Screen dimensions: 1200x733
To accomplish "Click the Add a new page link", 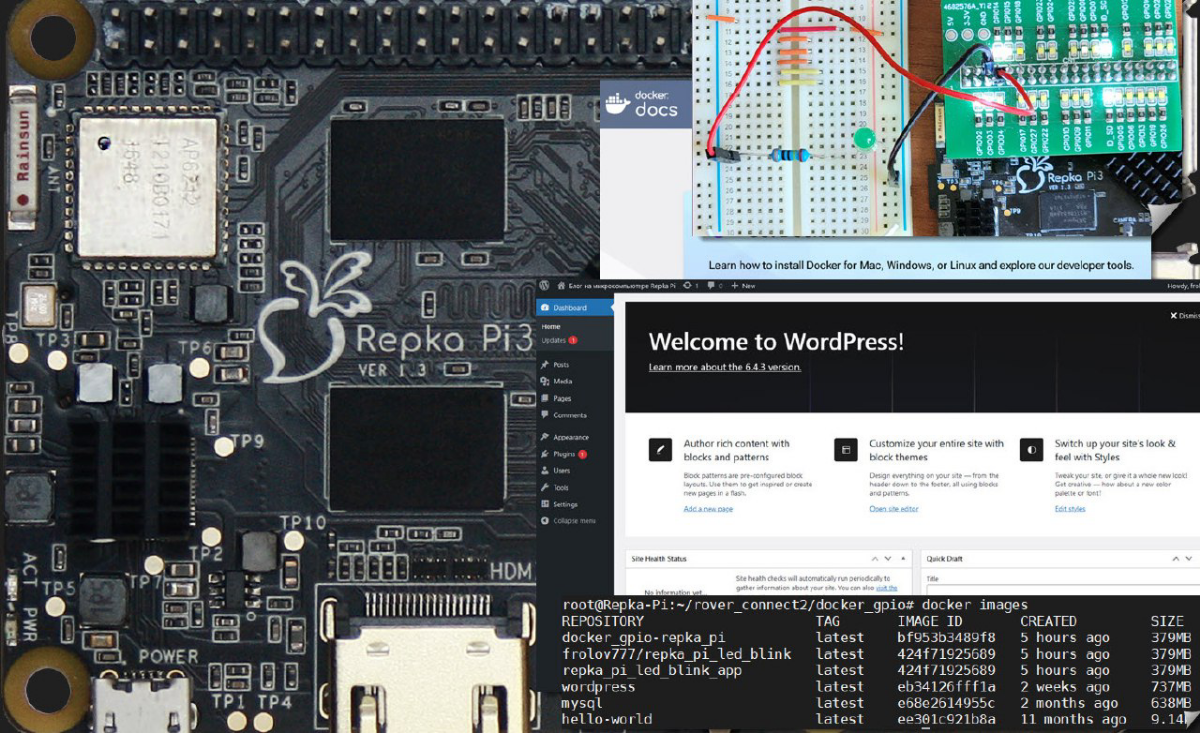I will pyautogui.click(x=708, y=509).
